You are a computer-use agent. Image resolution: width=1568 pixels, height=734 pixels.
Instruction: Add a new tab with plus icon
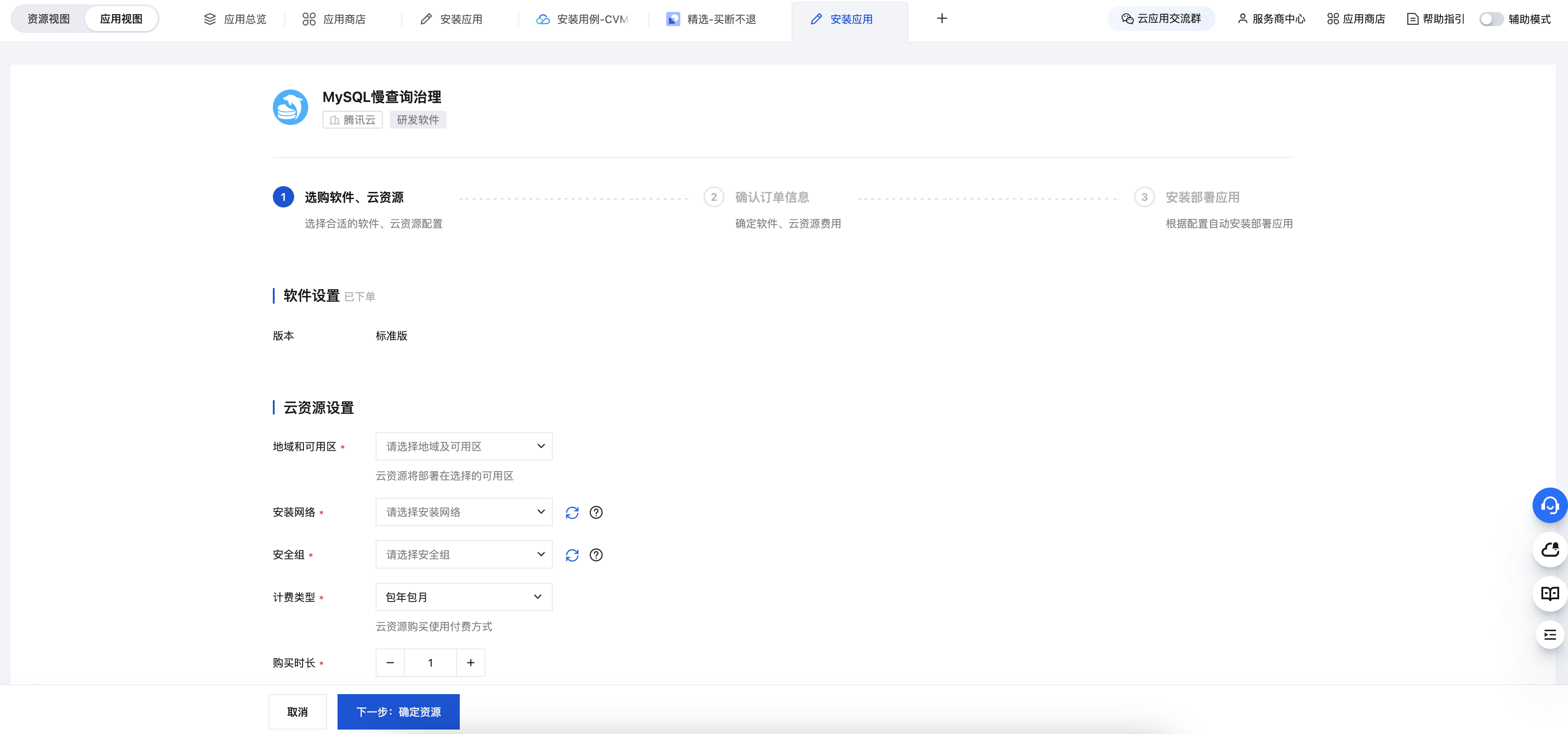click(942, 19)
